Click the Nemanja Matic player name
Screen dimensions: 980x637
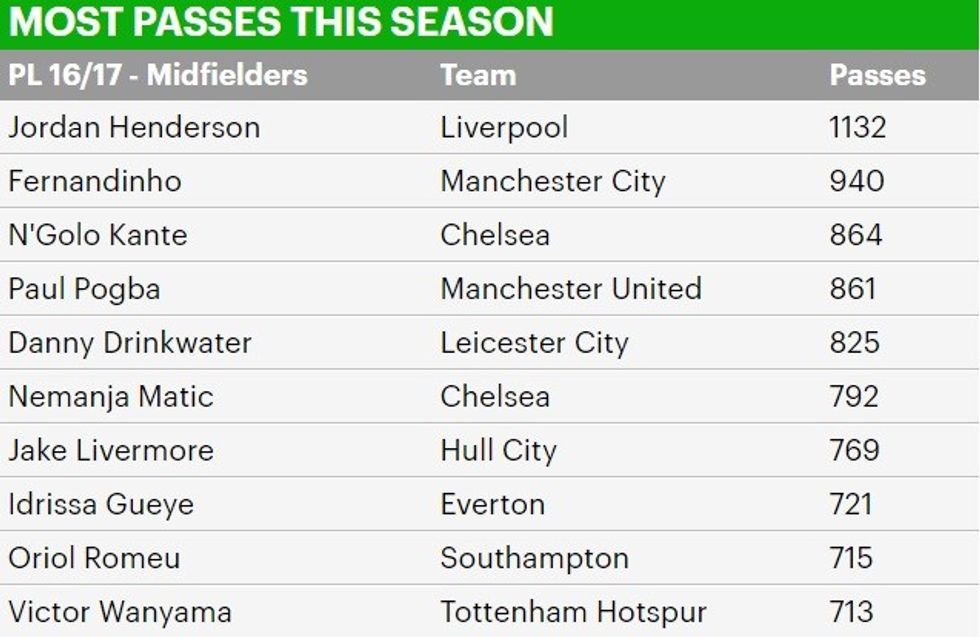[111, 397]
